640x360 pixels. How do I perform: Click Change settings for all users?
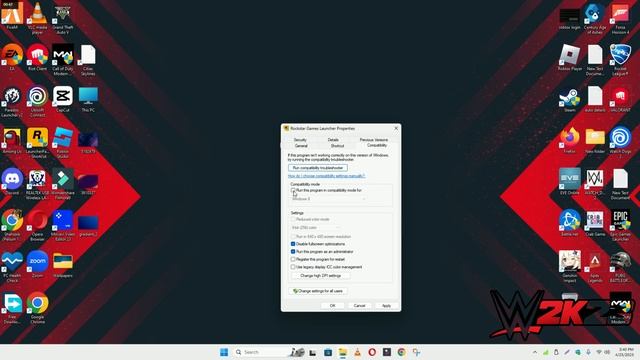[x=318, y=291]
